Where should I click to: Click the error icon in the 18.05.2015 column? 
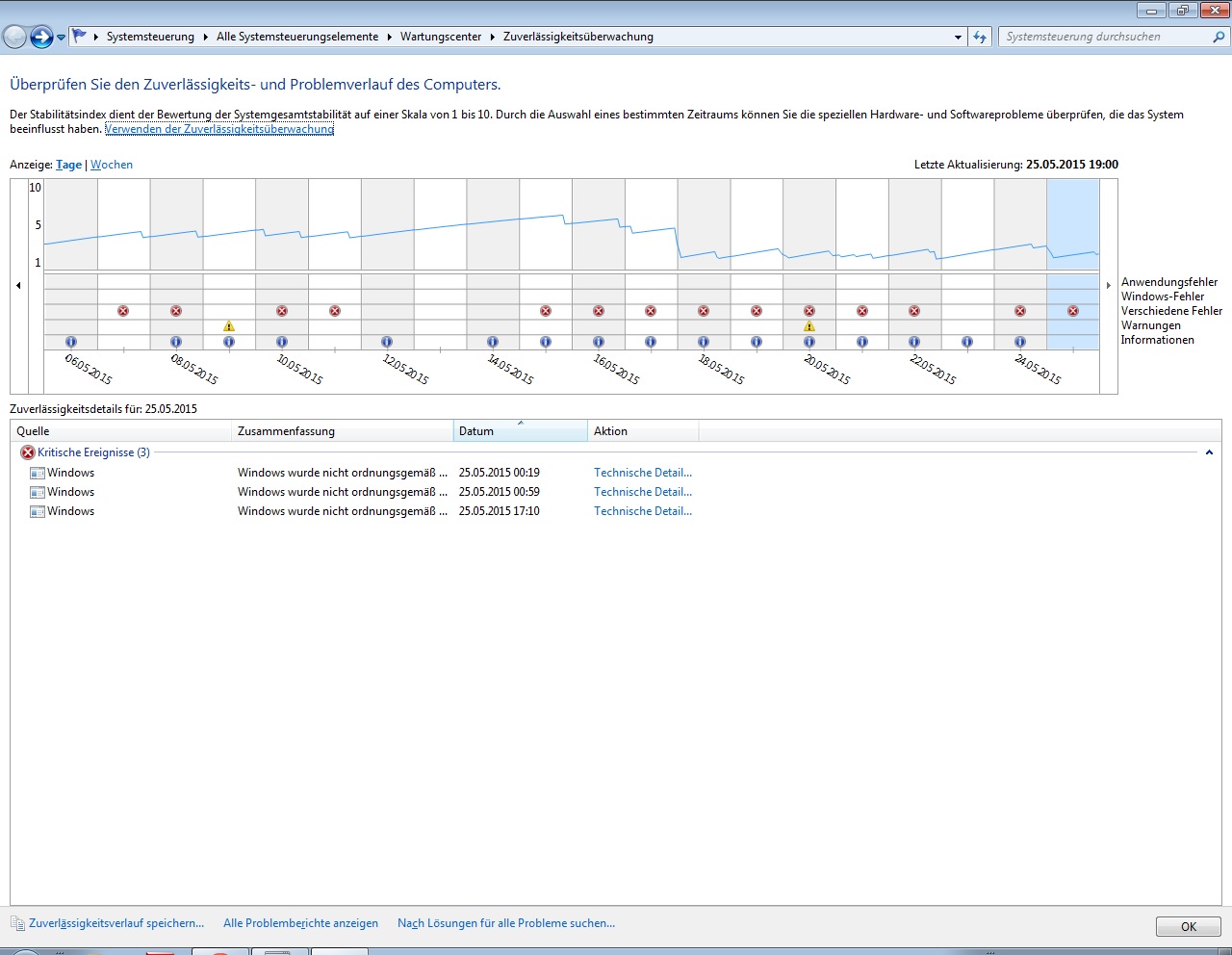[x=704, y=311]
